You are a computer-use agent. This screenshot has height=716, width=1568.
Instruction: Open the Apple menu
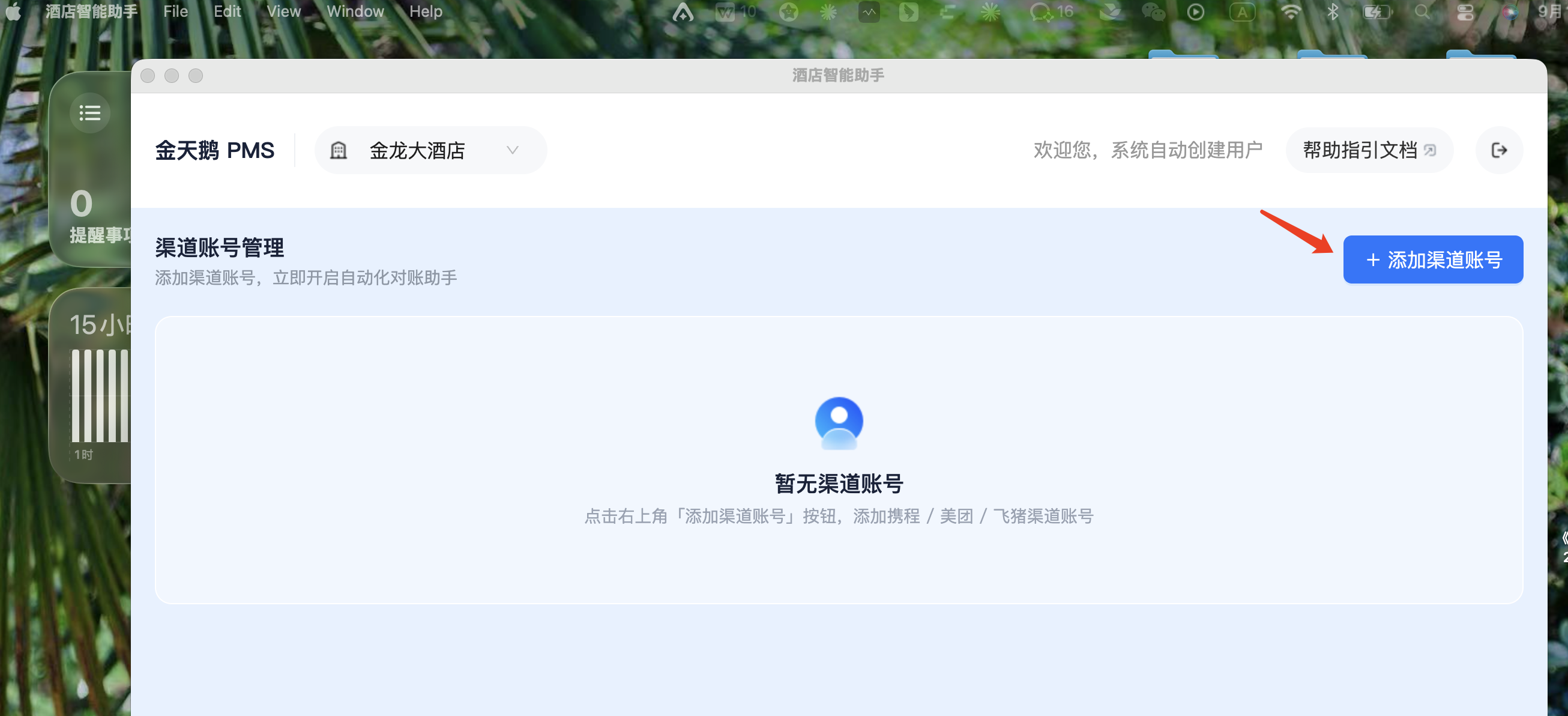pyautogui.click(x=13, y=11)
